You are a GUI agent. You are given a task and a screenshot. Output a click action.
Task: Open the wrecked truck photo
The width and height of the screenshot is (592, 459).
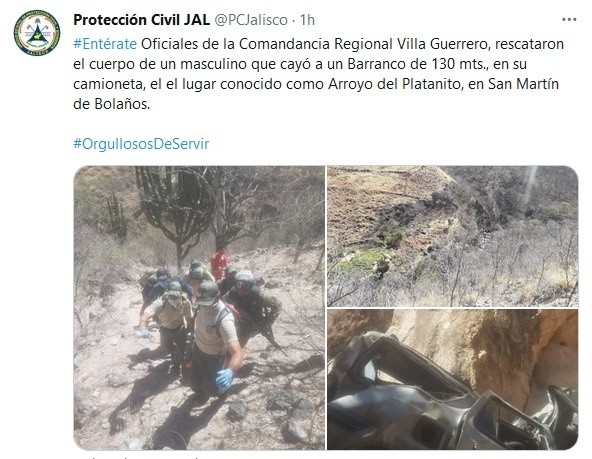452,379
